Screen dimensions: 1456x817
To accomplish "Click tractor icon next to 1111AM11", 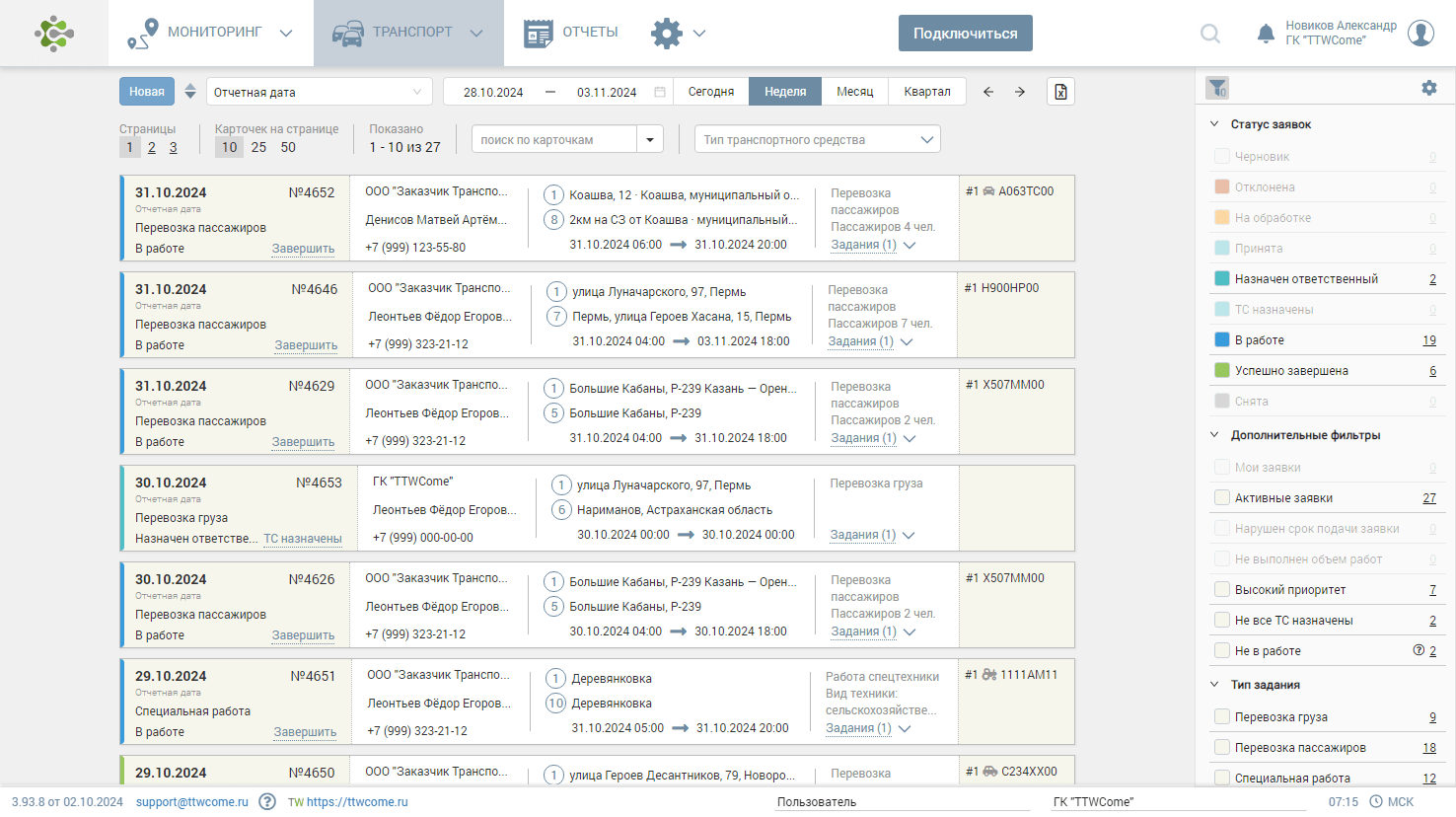I will coord(989,675).
